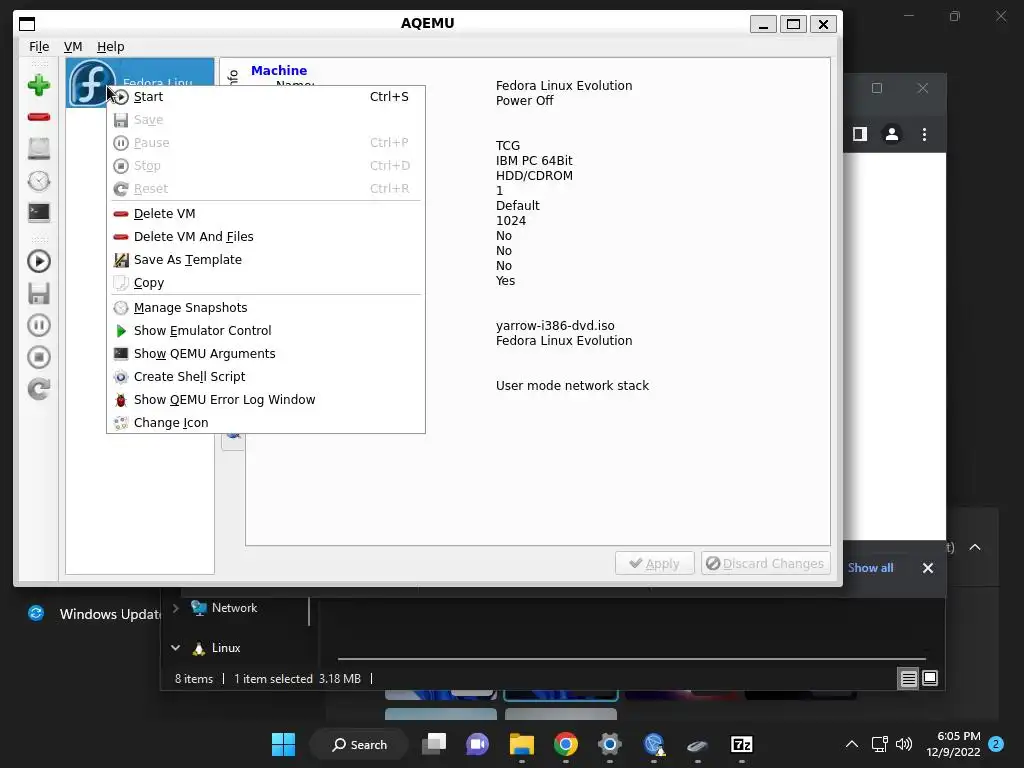The image size is (1024, 768).
Task: Expand the Network tree item in File Explorer
Action: point(176,608)
